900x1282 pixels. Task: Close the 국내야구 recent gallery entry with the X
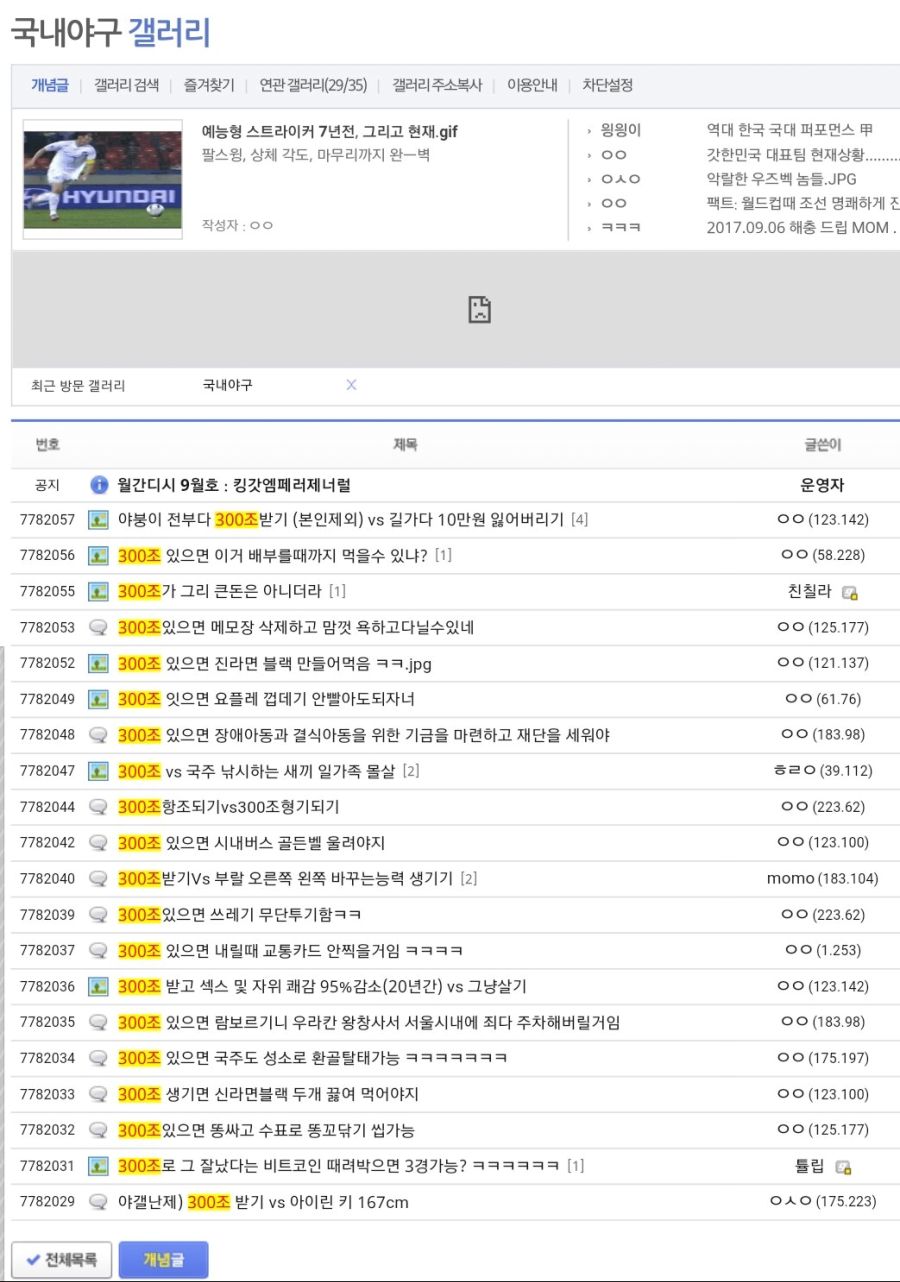(x=350, y=385)
